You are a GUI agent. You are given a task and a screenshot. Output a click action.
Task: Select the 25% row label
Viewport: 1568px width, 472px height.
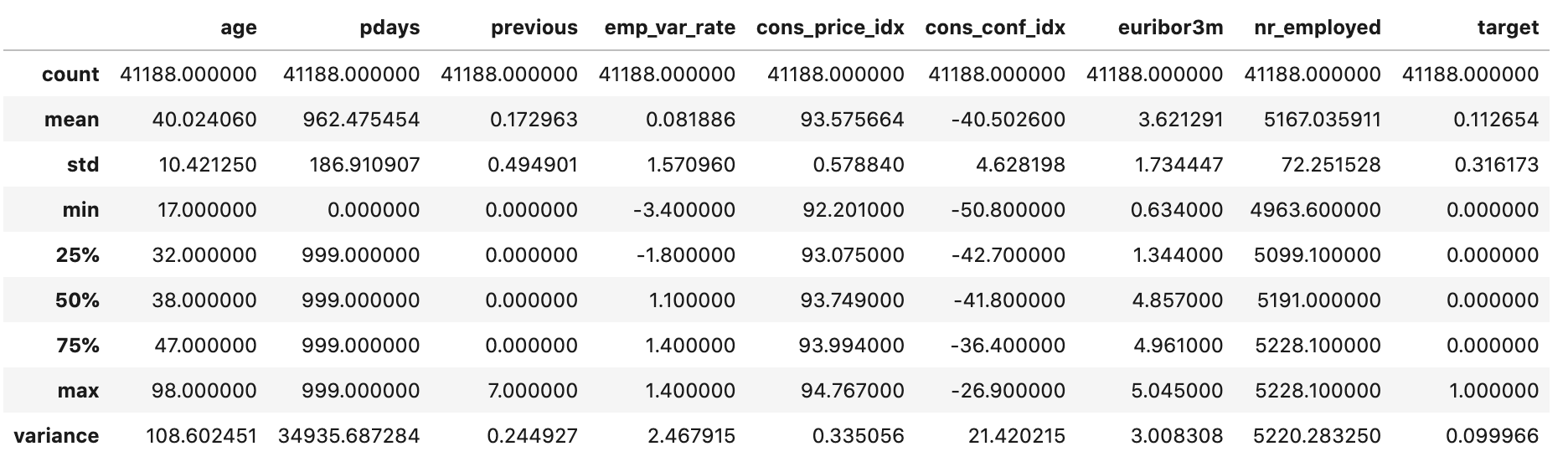pos(78,255)
